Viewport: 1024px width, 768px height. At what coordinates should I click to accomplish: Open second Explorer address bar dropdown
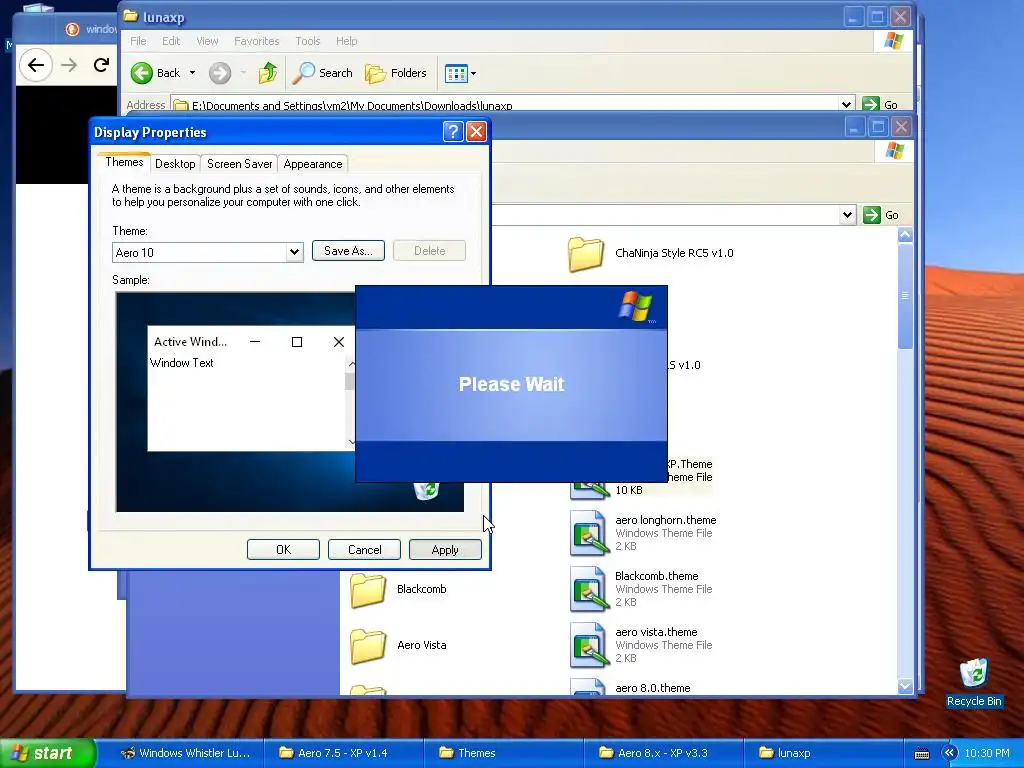point(847,215)
